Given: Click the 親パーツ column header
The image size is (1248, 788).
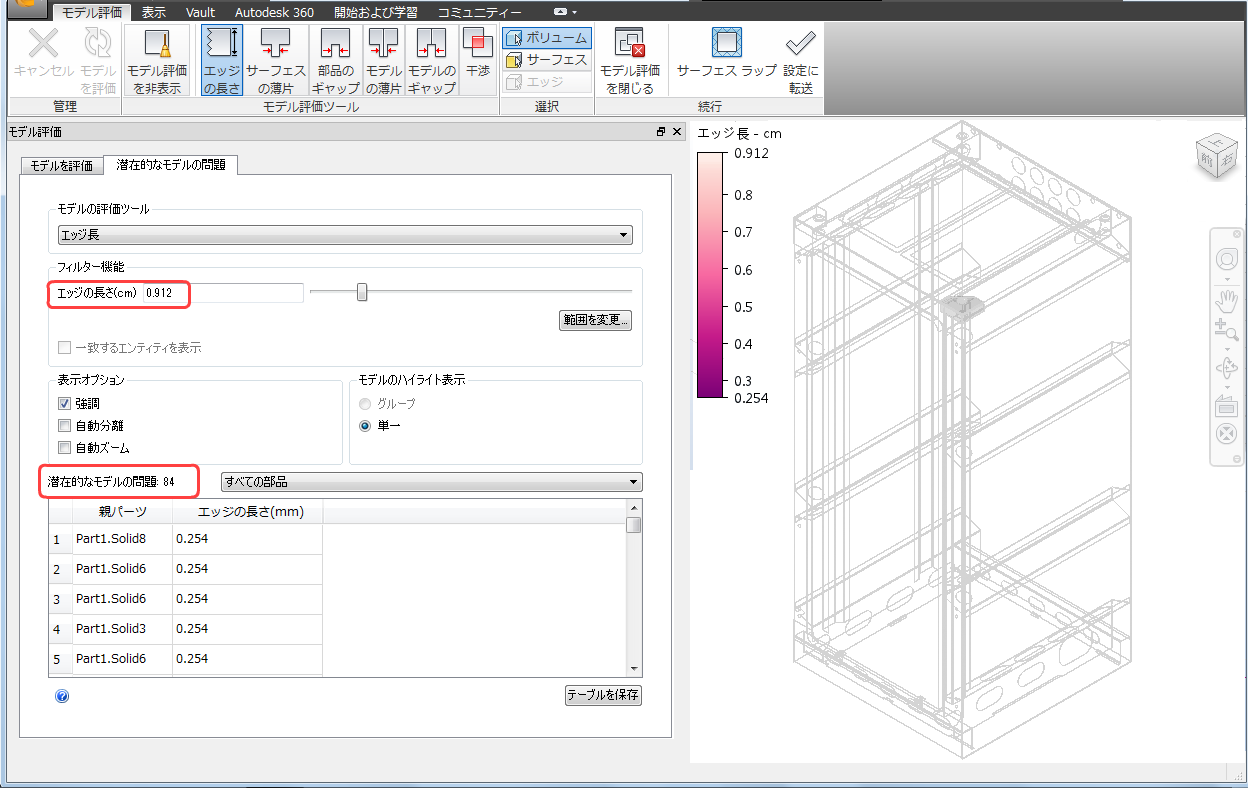Looking at the screenshot, I should 123,511.
